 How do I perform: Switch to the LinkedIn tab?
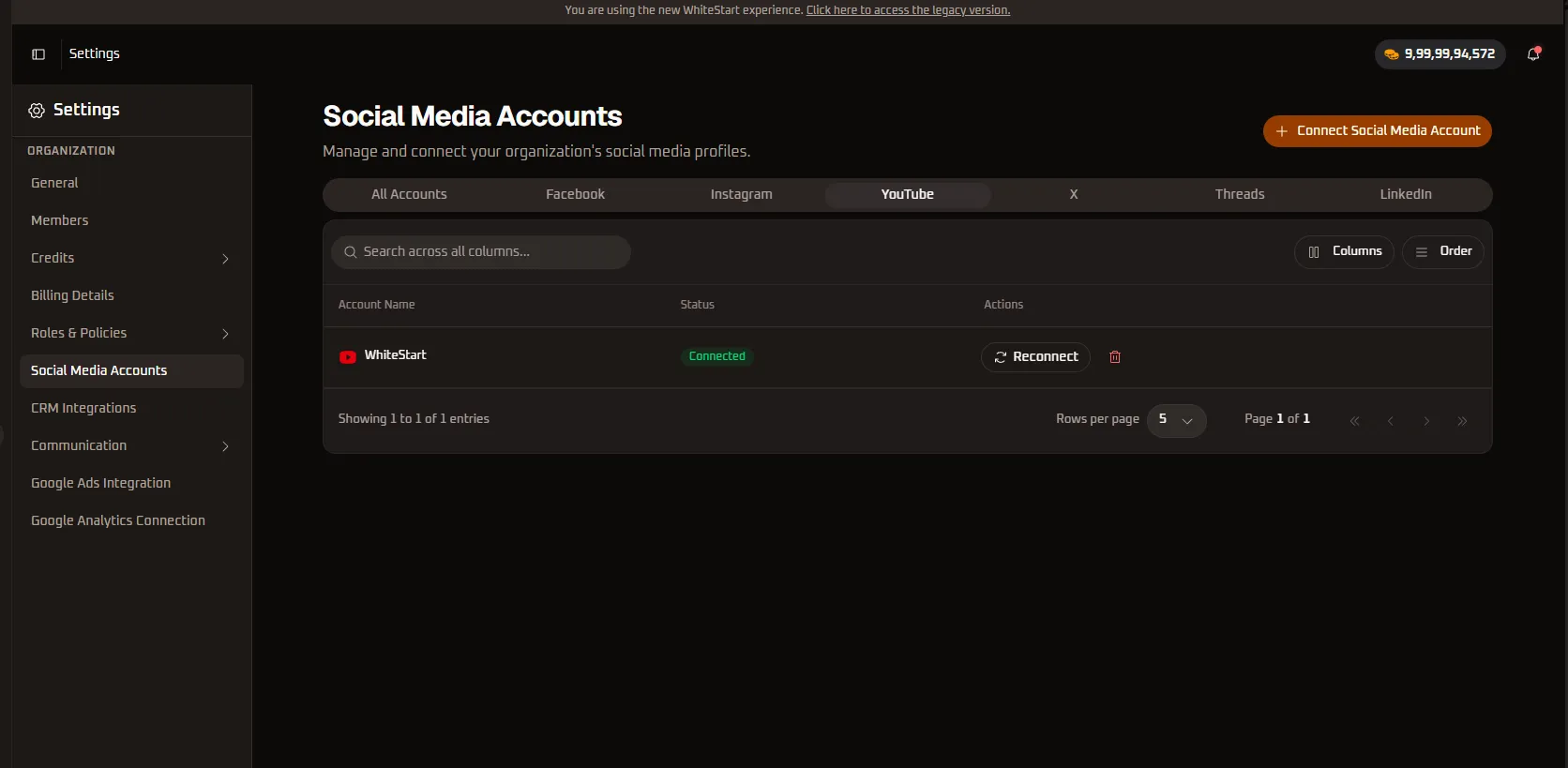1406,195
